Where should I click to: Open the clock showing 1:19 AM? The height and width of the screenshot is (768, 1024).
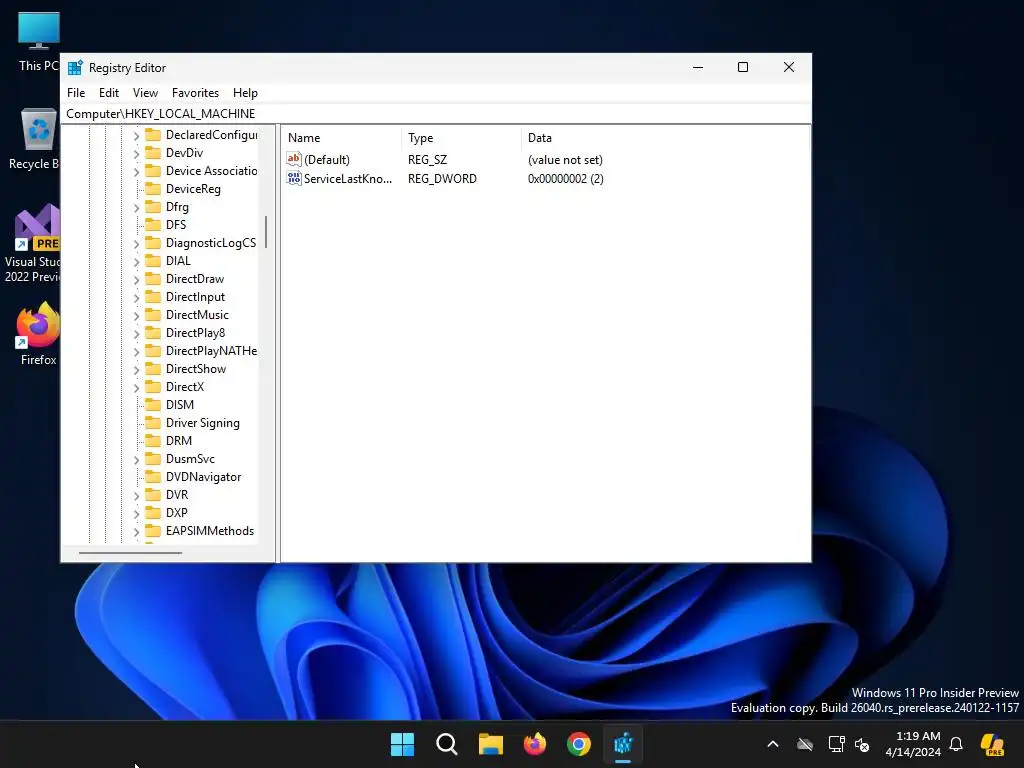pos(913,744)
